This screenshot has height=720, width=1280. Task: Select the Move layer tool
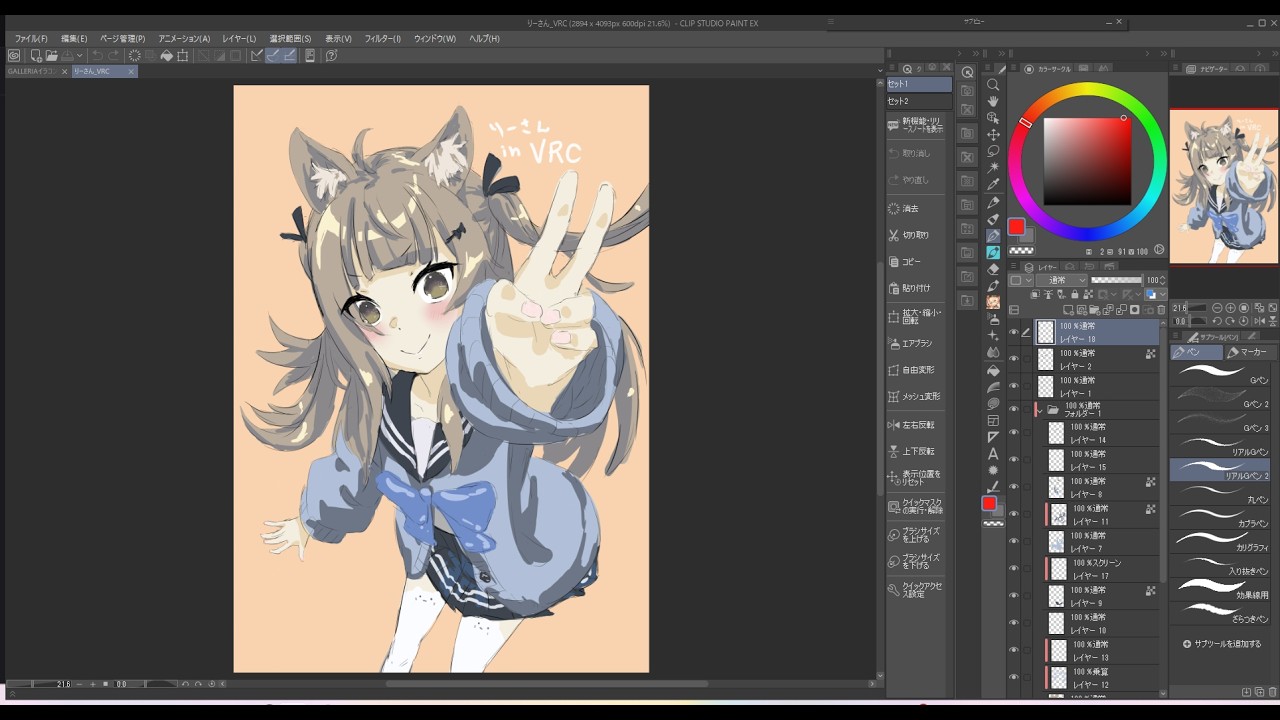pos(993,134)
